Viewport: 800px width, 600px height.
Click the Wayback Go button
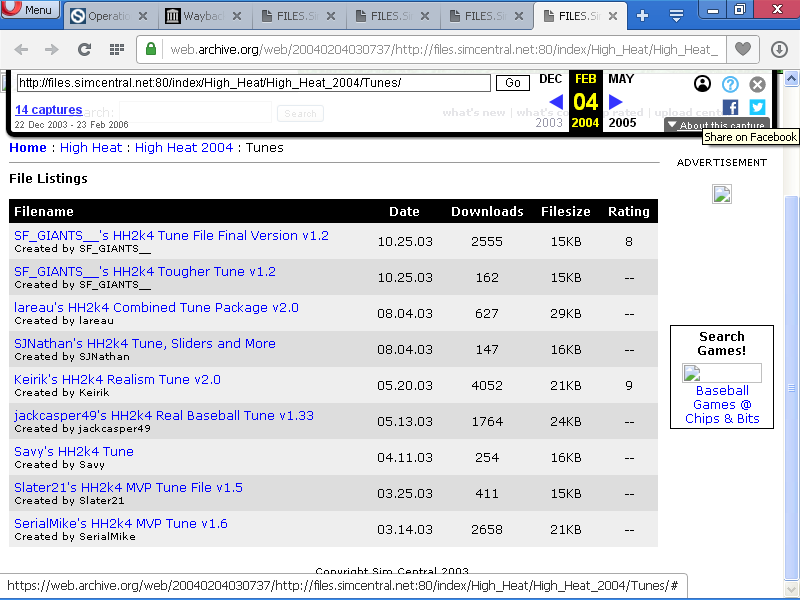(513, 83)
